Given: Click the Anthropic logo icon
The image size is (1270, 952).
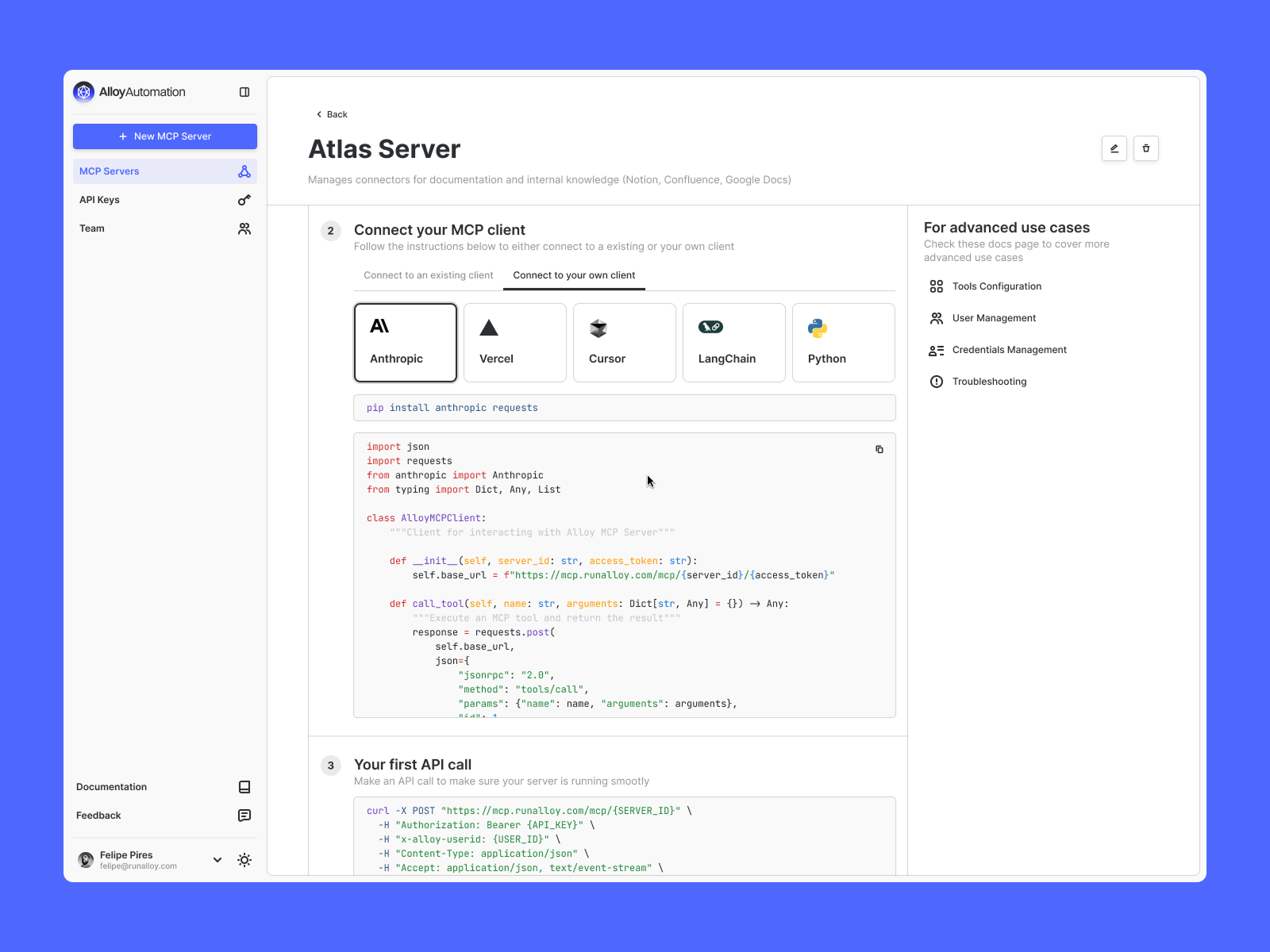Looking at the screenshot, I should click(x=379, y=326).
